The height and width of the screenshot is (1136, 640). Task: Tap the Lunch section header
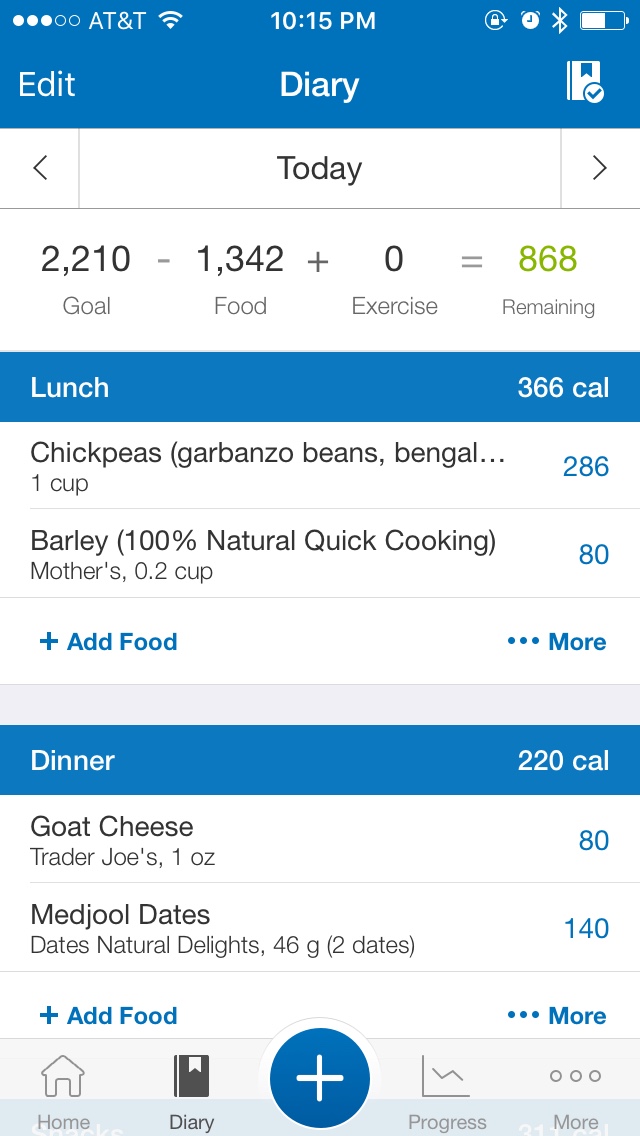pyautogui.click(x=320, y=387)
